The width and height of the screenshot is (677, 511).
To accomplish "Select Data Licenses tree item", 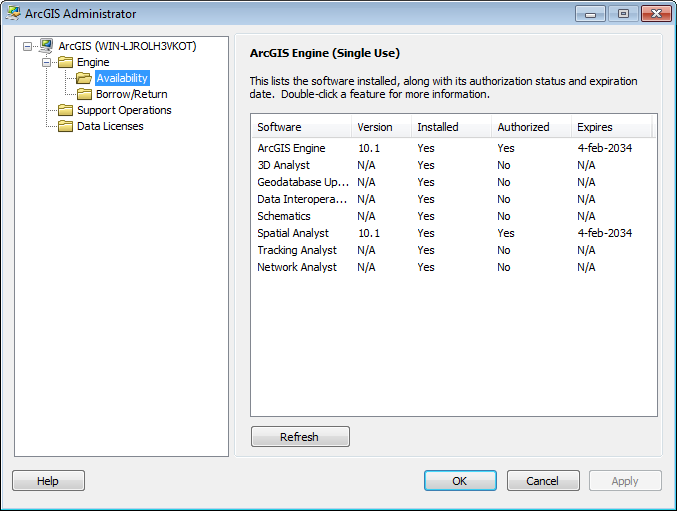I will pyautogui.click(x=110, y=126).
